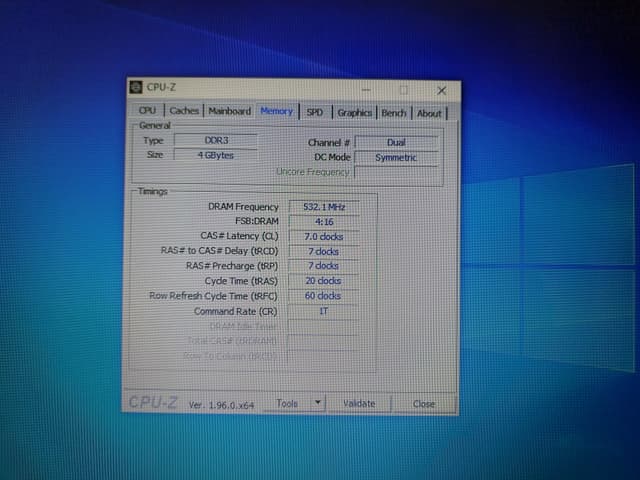This screenshot has height=480, width=640.
Task: Click the empty Uncore Frequency field
Action: point(396,172)
